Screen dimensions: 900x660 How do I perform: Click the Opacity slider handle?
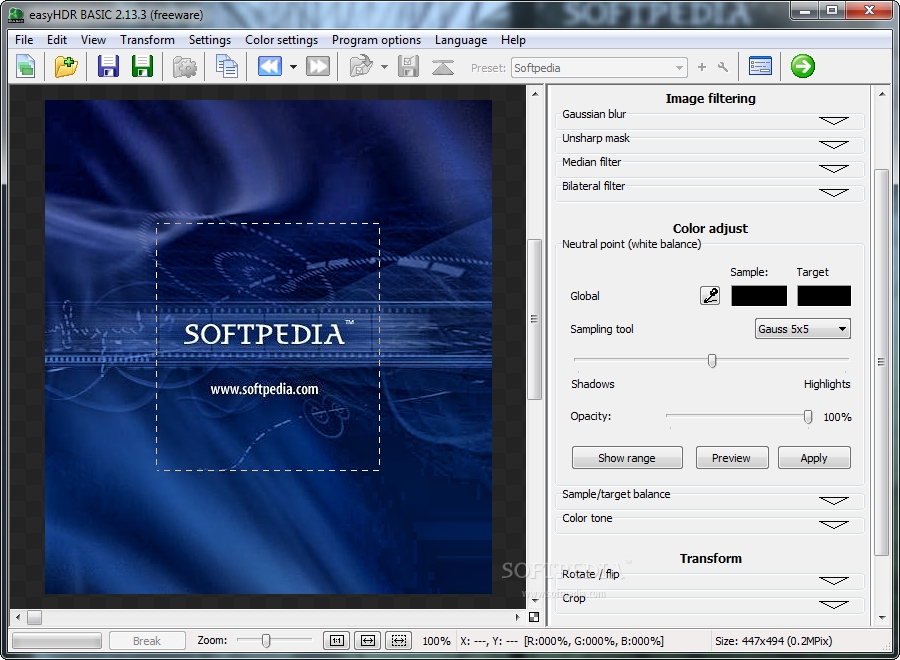click(x=808, y=417)
